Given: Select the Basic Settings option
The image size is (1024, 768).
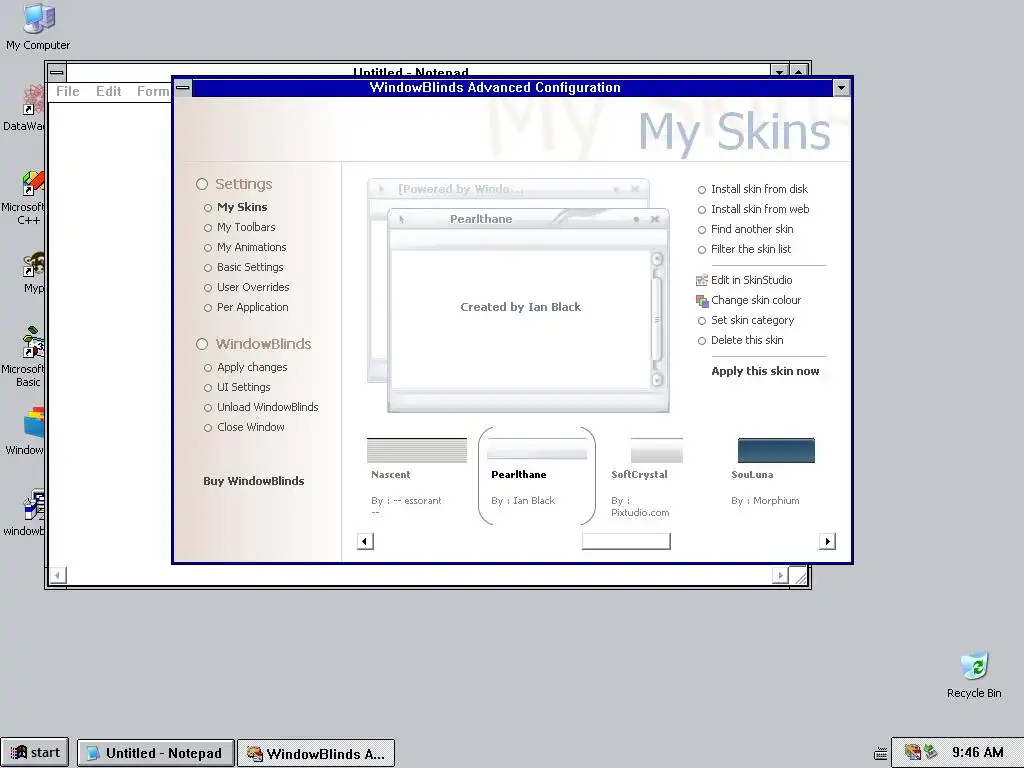Looking at the screenshot, I should coord(244,267).
